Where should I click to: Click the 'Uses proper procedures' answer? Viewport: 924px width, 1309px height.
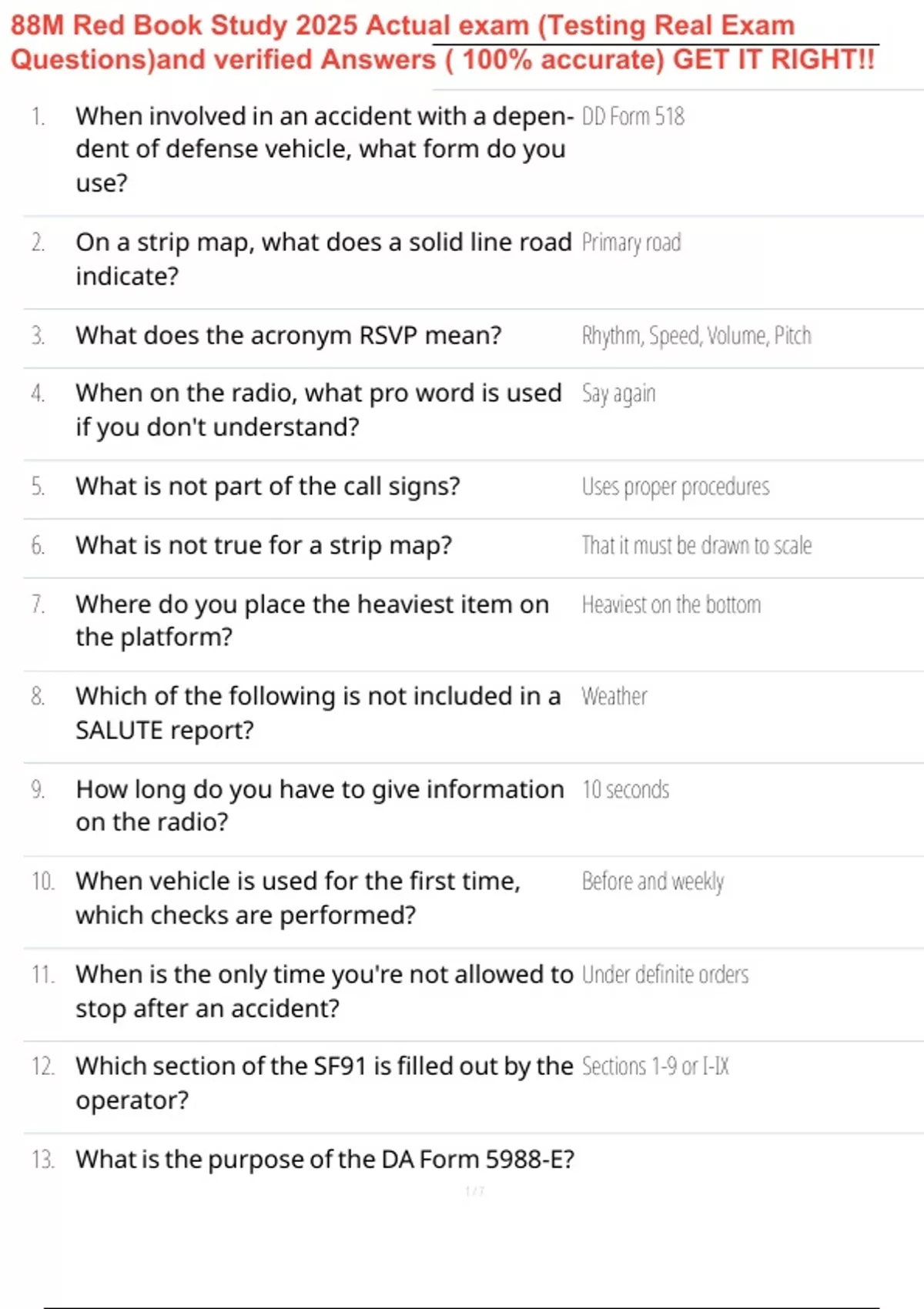tap(675, 487)
